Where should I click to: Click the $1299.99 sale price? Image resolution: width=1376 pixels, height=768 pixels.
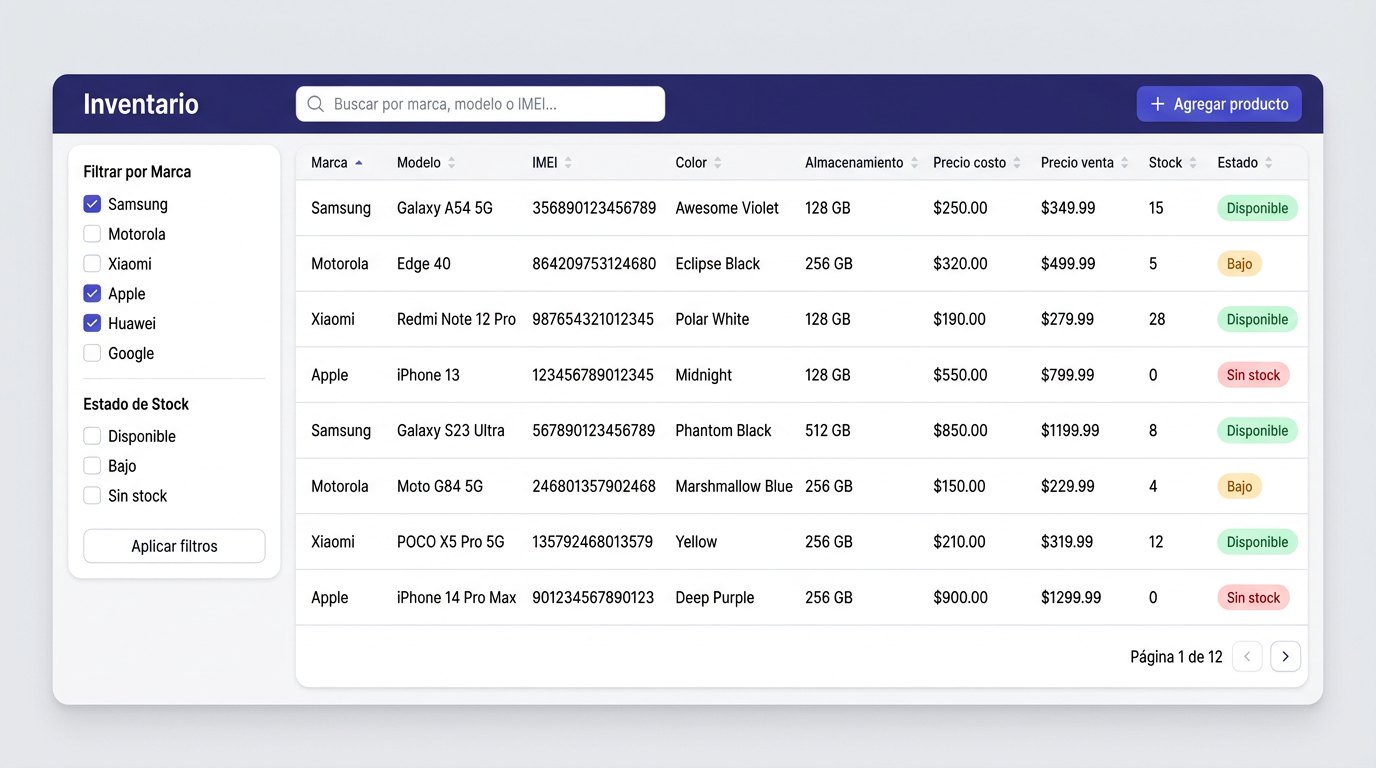pyautogui.click(x=1071, y=597)
